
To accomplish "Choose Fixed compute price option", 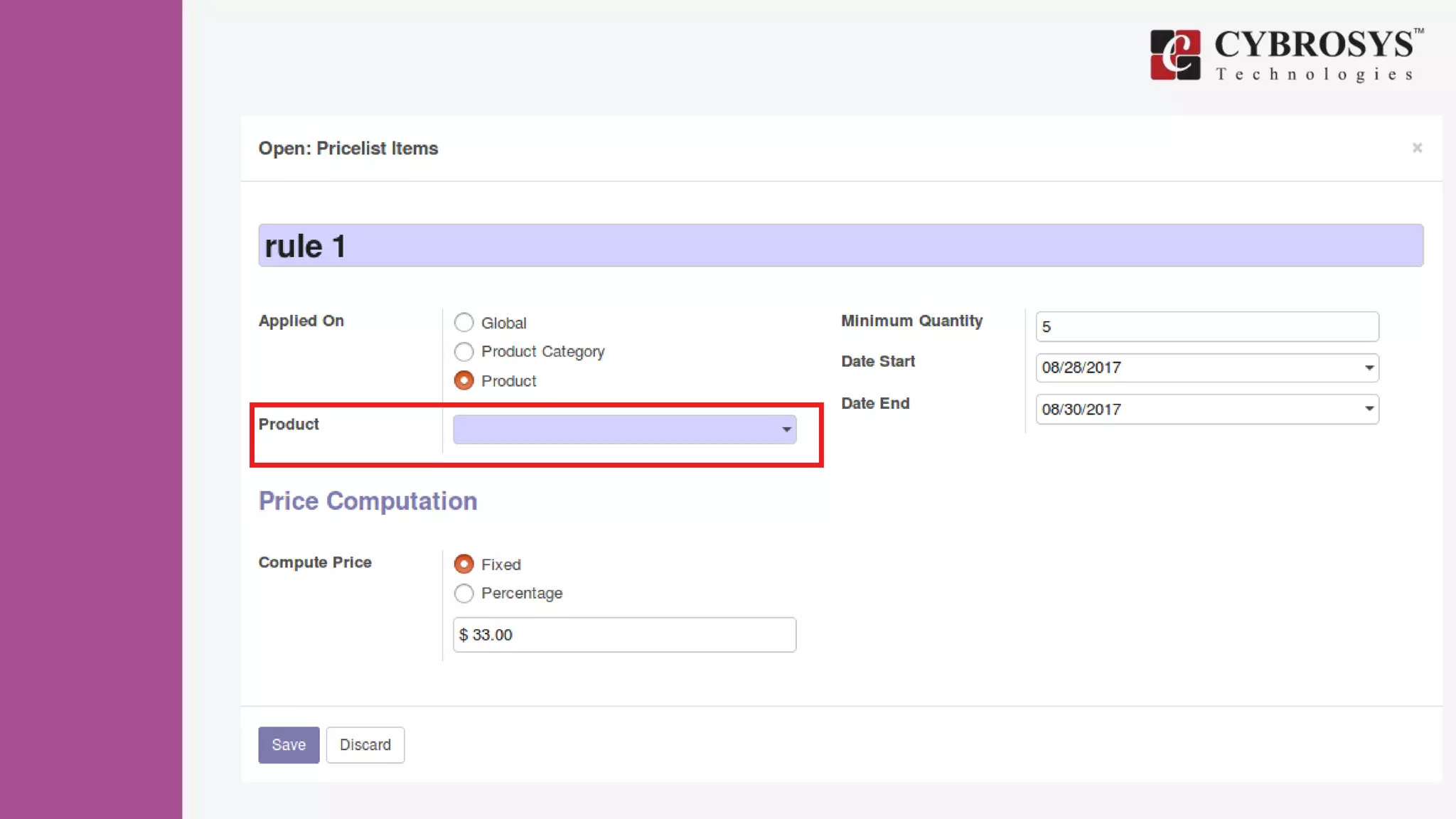I will click(464, 564).
